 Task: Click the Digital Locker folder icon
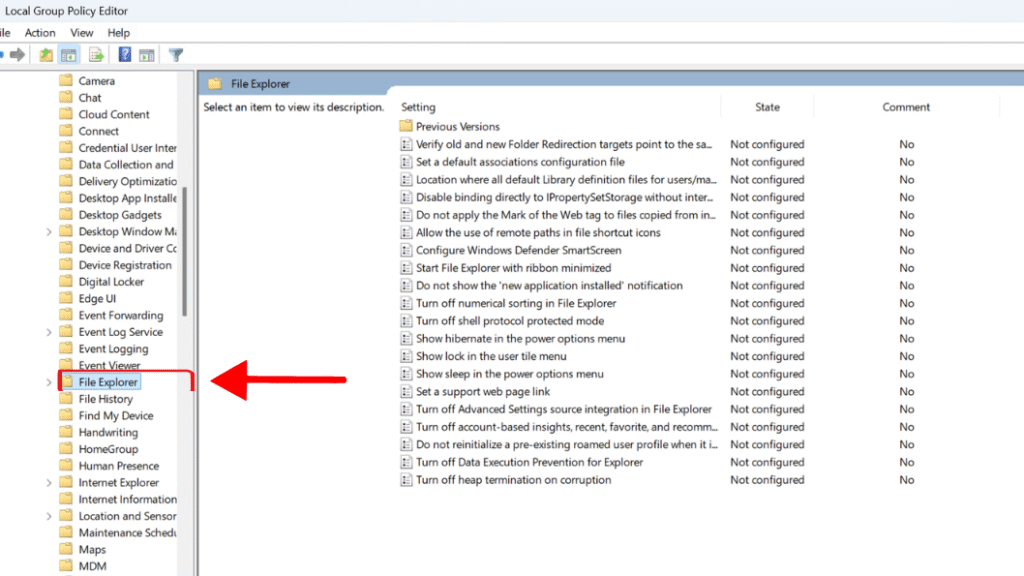(66, 281)
